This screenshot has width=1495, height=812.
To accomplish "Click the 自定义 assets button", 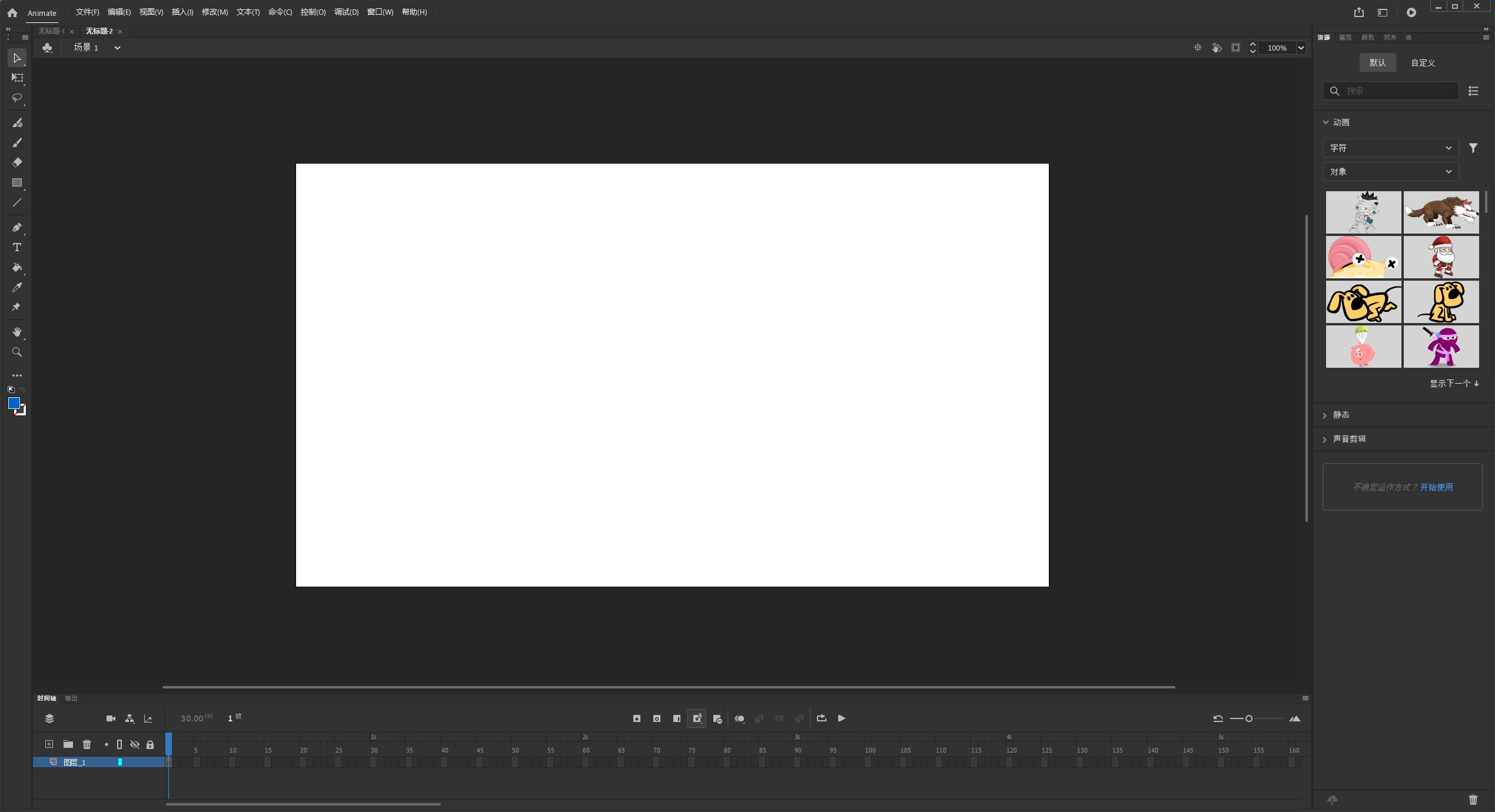I will click(x=1423, y=63).
